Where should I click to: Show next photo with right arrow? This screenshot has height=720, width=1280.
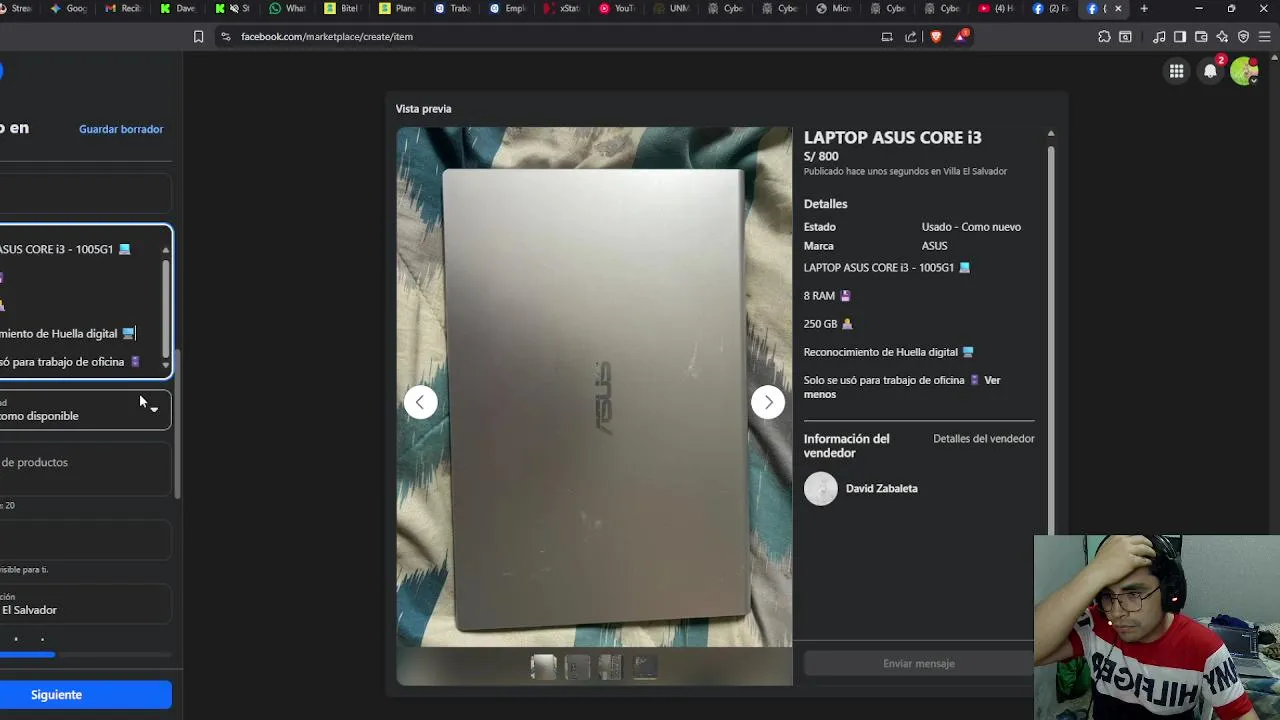(x=768, y=402)
